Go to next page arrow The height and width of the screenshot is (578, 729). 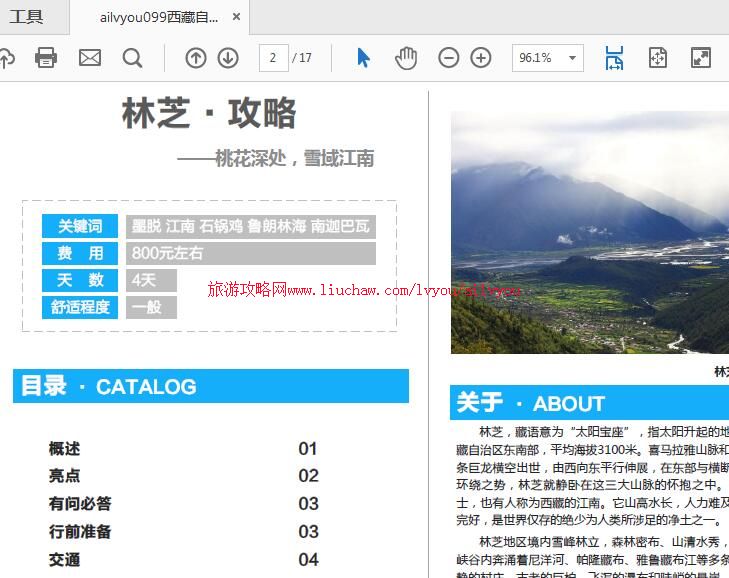228,58
